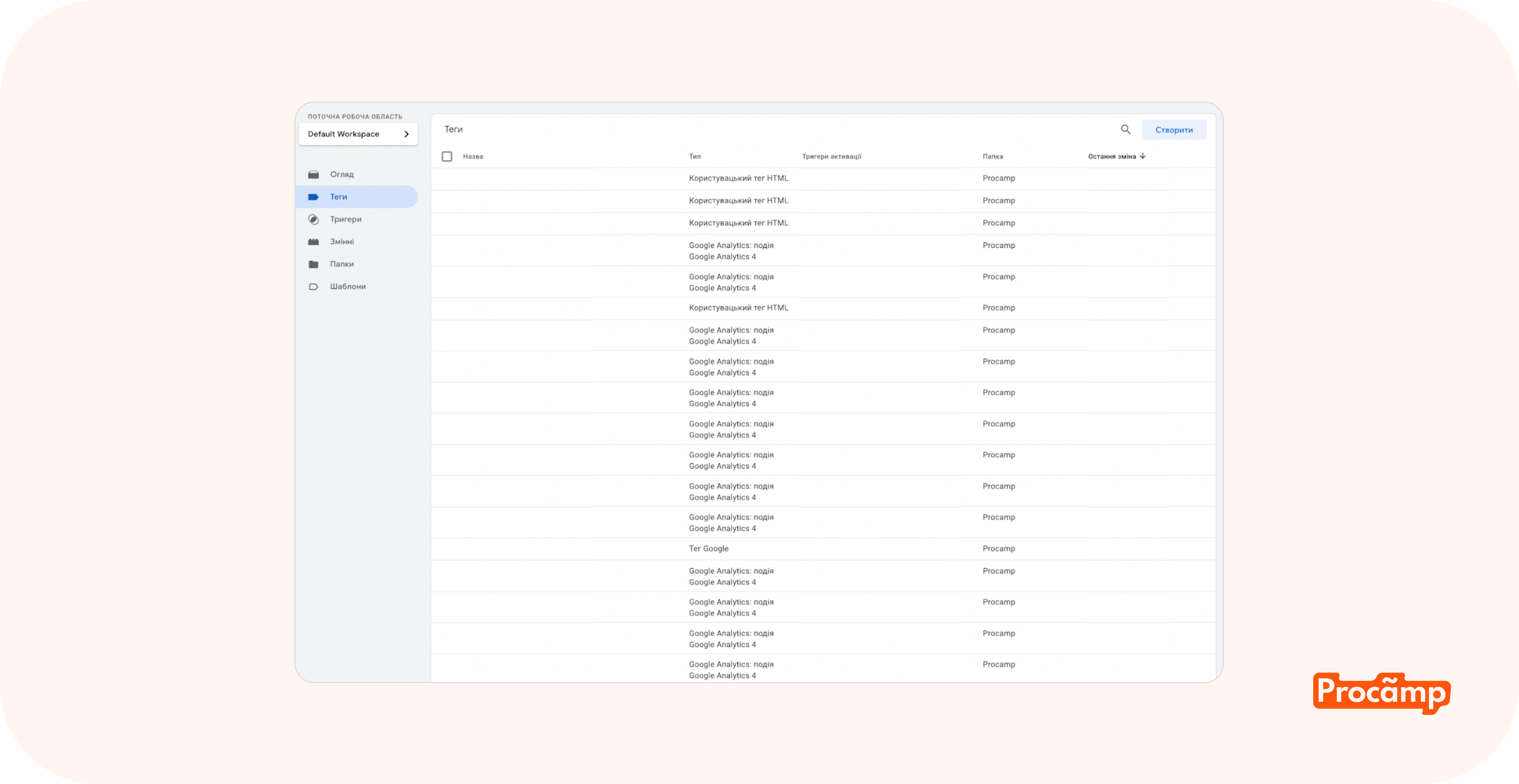The width and height of the screenshot is (1519, 784).
Task: Click the Папка column header
Action: pyautogui.click(x=992, y=156)
